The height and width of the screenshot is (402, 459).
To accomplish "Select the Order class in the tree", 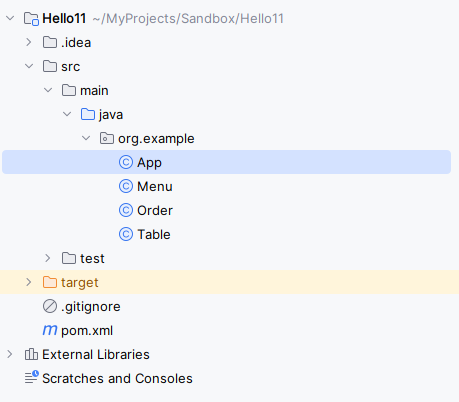I will (155, 211).
